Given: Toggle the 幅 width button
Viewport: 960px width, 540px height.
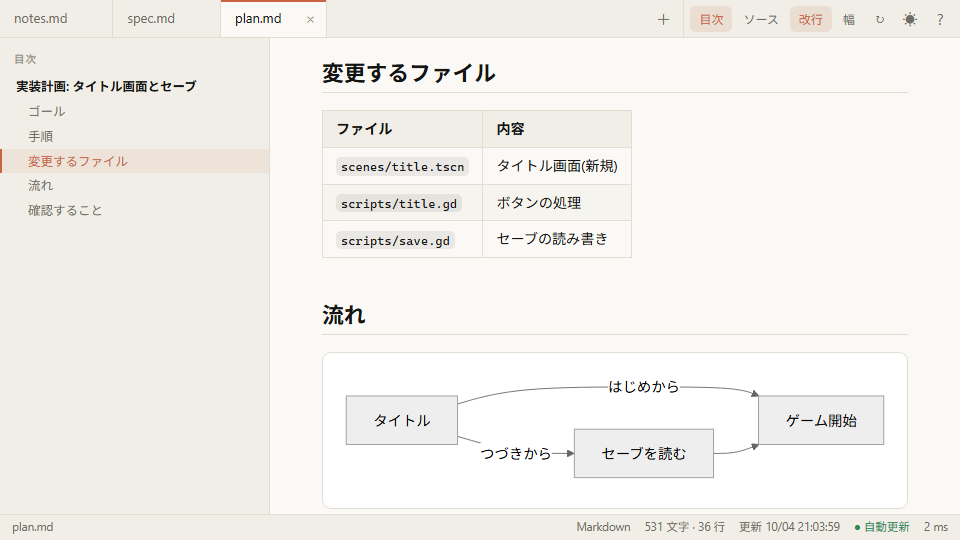Looking at the screenshot, I should point(849,20).
